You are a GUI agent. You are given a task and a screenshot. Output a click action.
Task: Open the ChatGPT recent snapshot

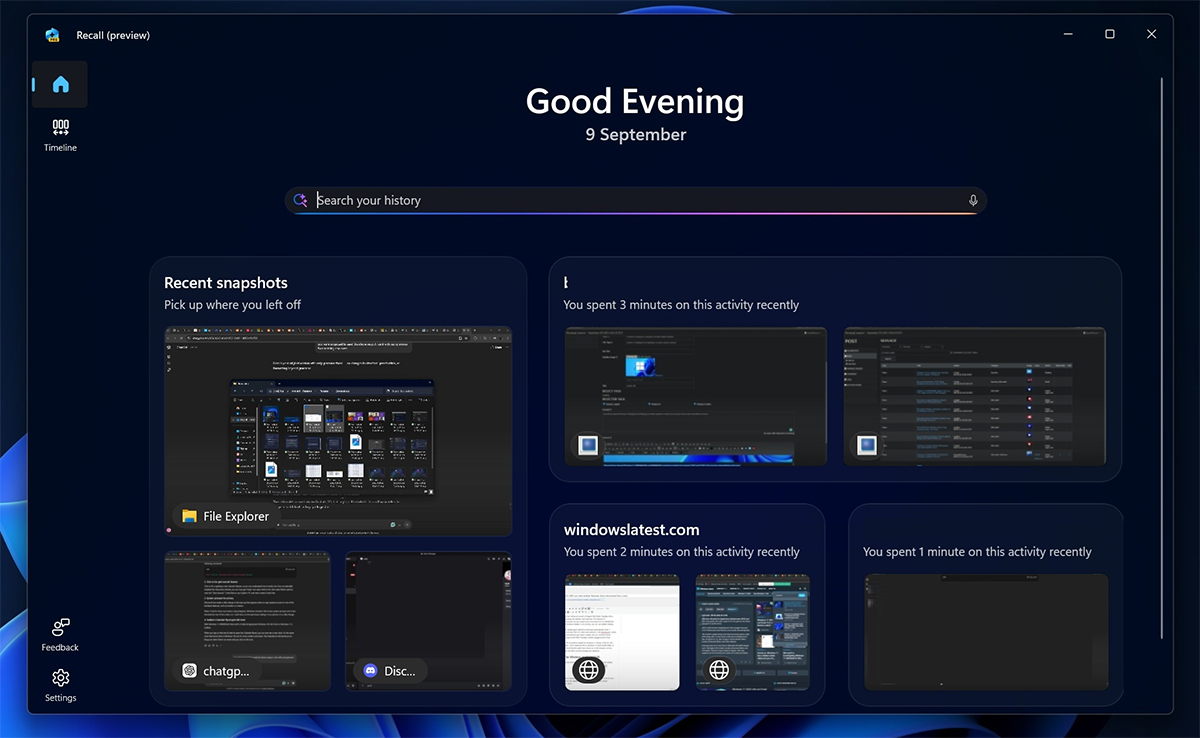247,620
